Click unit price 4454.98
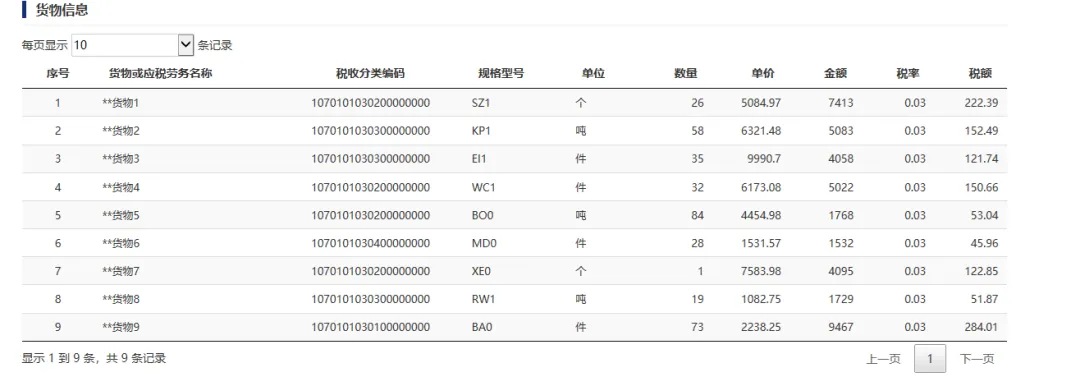 [760, 215]
